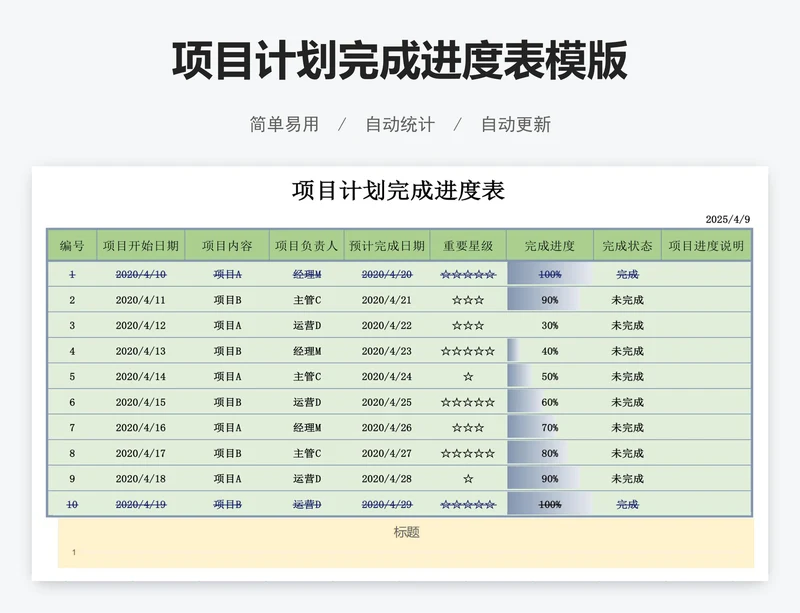This screenshot has height=613, width=800.
Task: Select the 自动统计 tagline text
Action: coord(400,124)
